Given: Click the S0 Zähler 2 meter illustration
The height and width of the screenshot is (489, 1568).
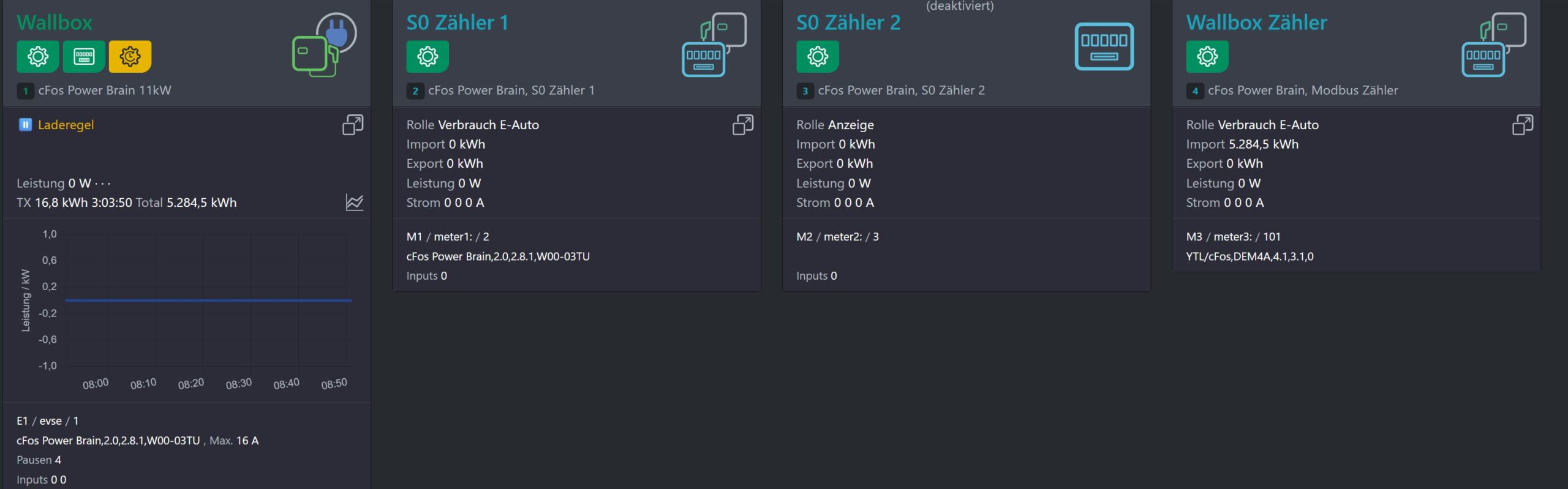Looking at the screenshot, I should click(1104, 47).
